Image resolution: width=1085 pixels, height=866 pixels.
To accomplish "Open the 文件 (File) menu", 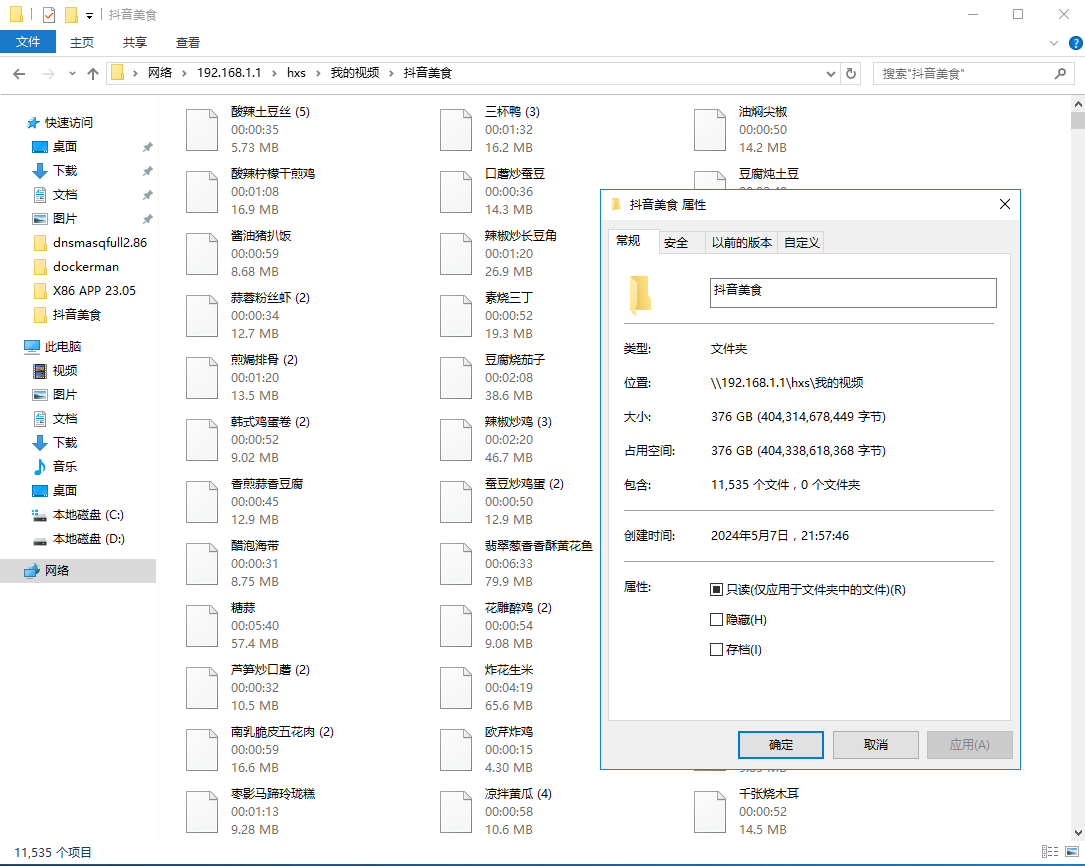I will pos(28,42).
